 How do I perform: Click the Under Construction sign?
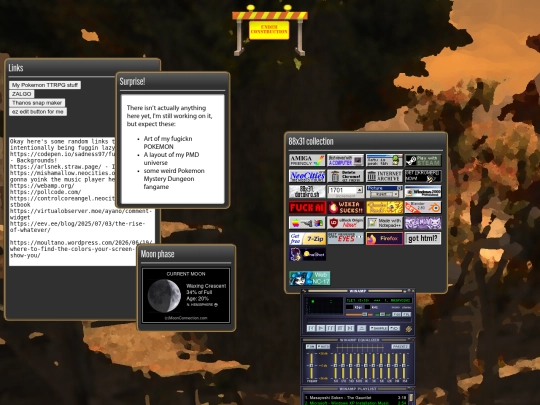tap(269, 30)
